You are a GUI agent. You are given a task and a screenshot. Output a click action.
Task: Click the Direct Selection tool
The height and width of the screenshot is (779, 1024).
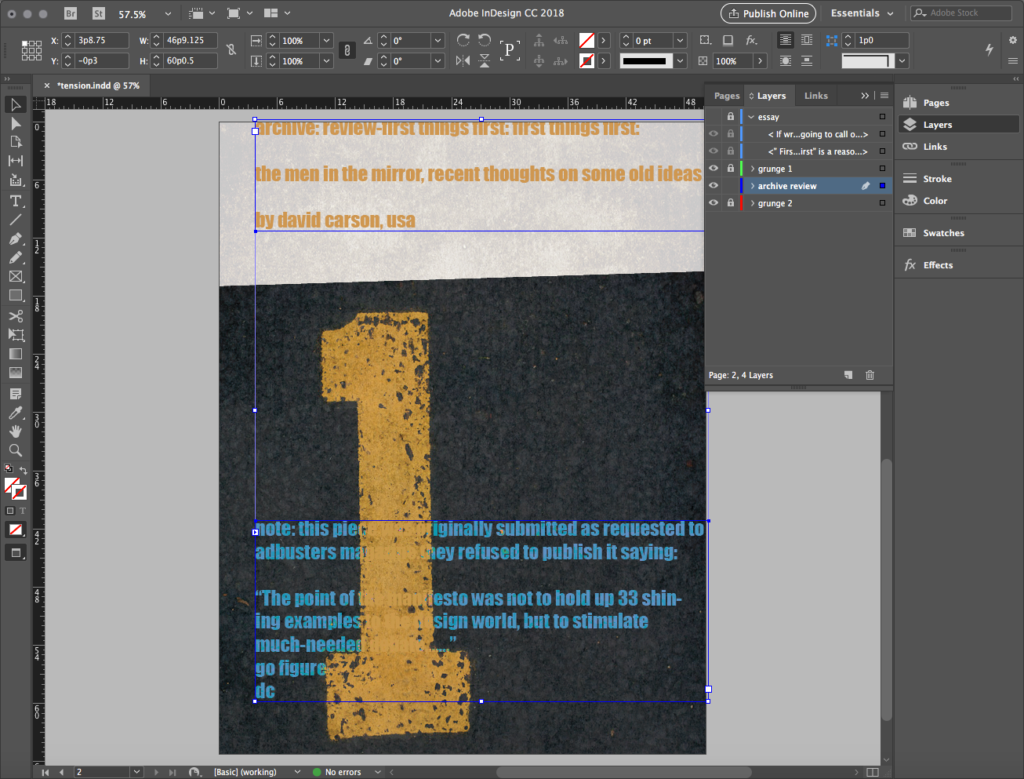point(15,123)
